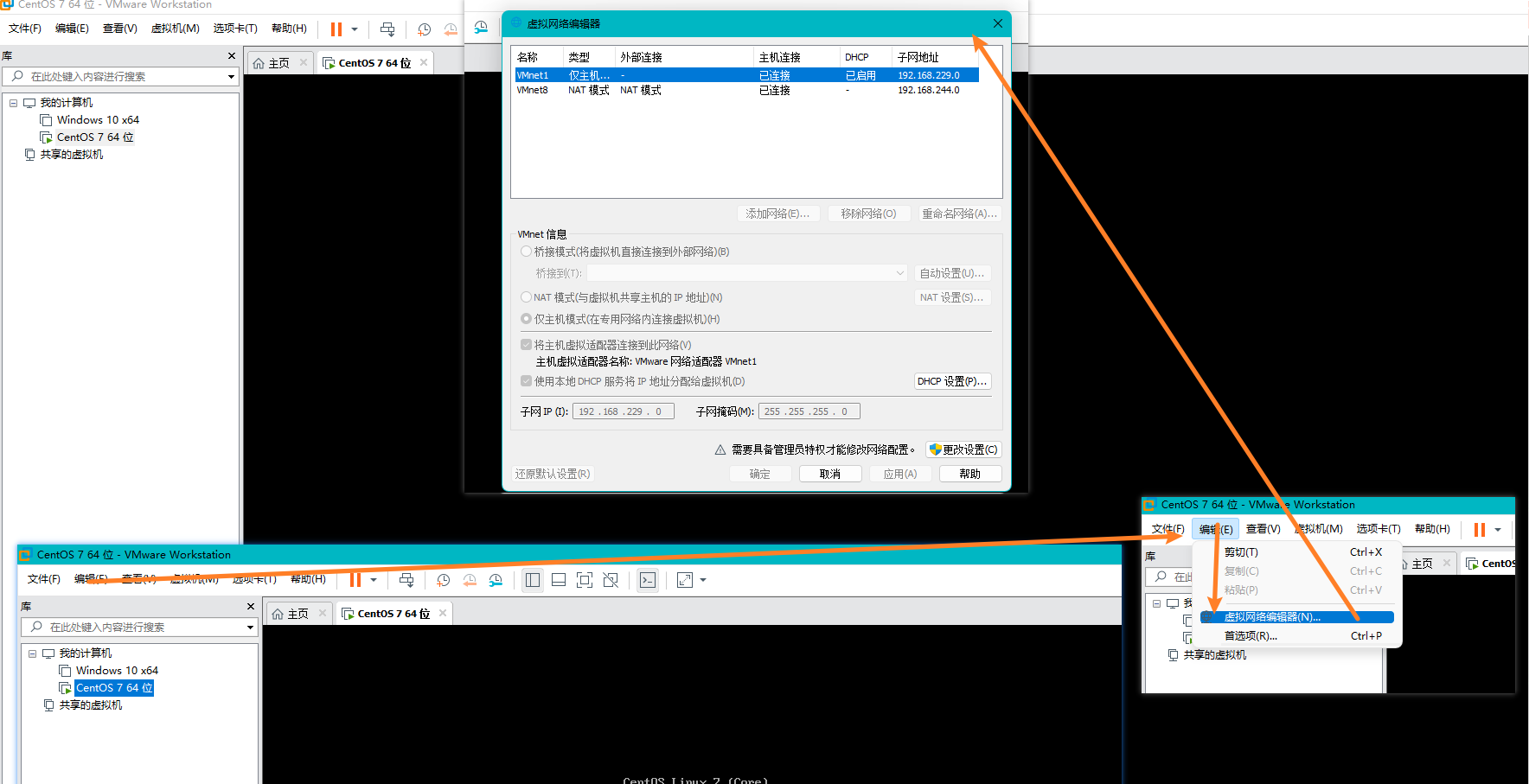Select CentOS 7 64 位 in window behind dialog
This screenshot has width=1529, height=784.
(95, 137)
